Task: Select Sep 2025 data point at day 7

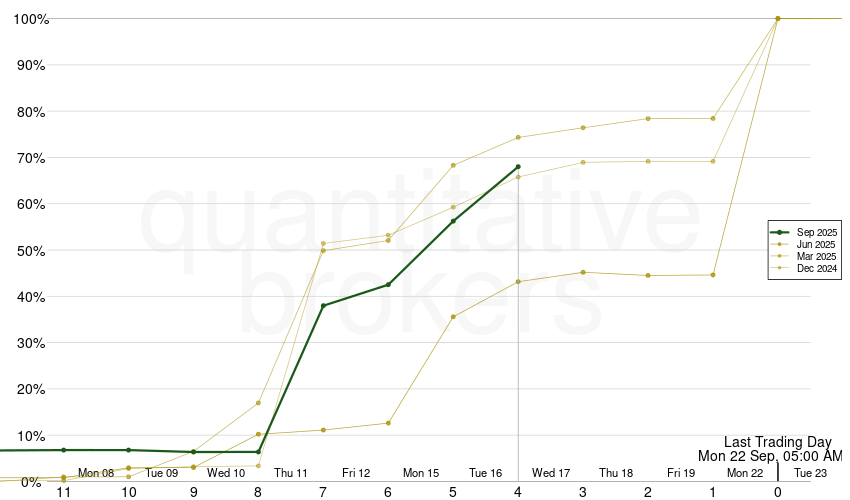Action: (323, 306)
